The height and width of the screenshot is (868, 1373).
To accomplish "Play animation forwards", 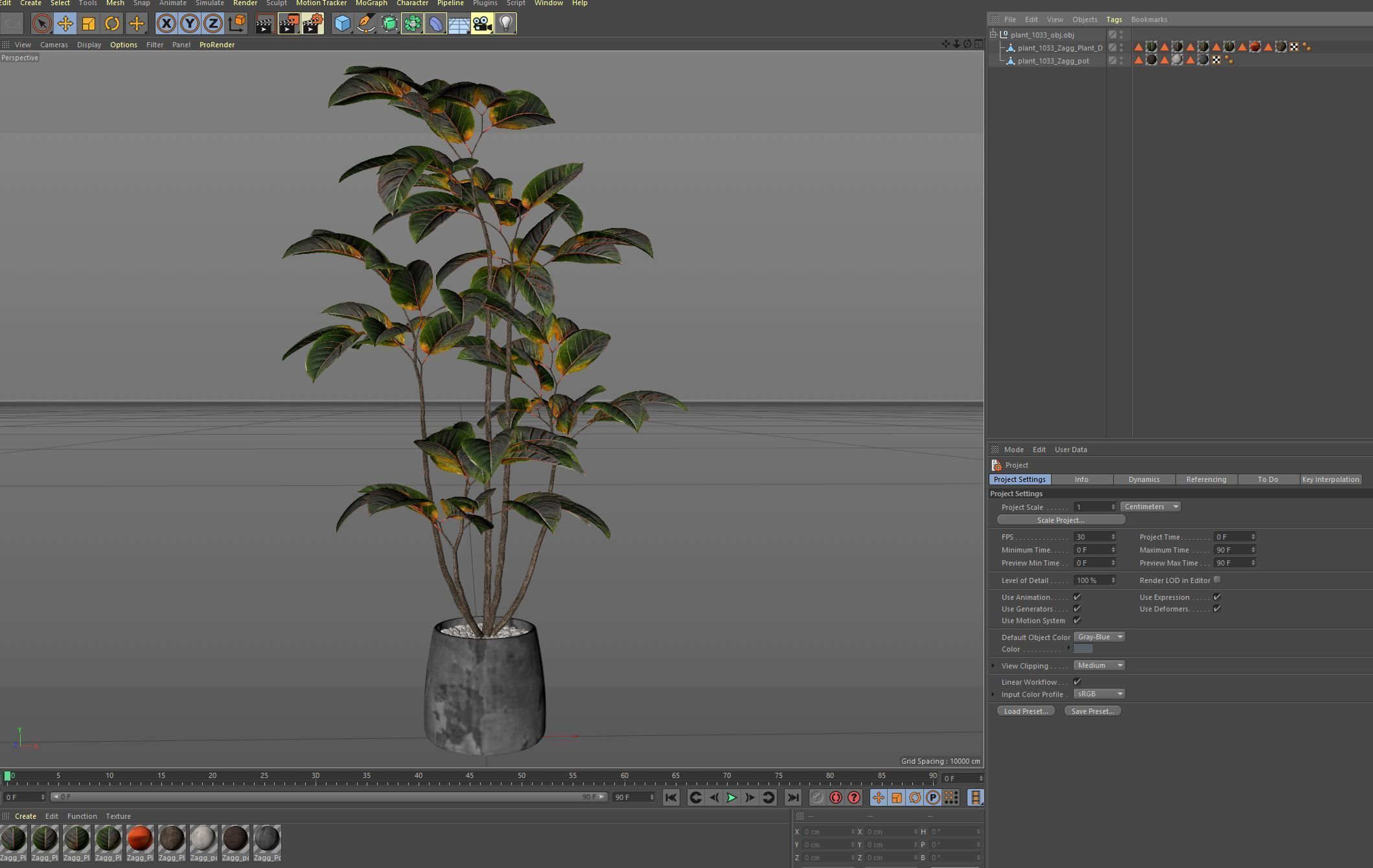I will 732,797.
